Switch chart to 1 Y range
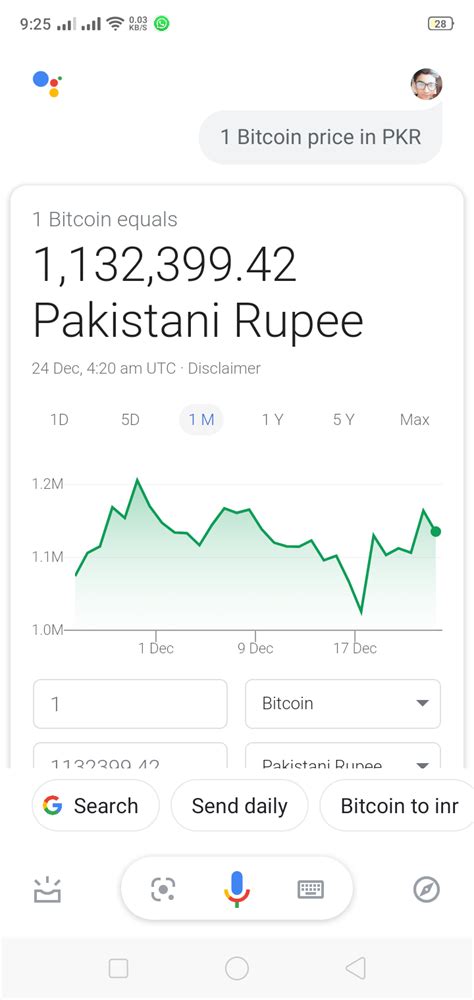The width and height of the screenshot is (474, 1000). coord(272,420)
